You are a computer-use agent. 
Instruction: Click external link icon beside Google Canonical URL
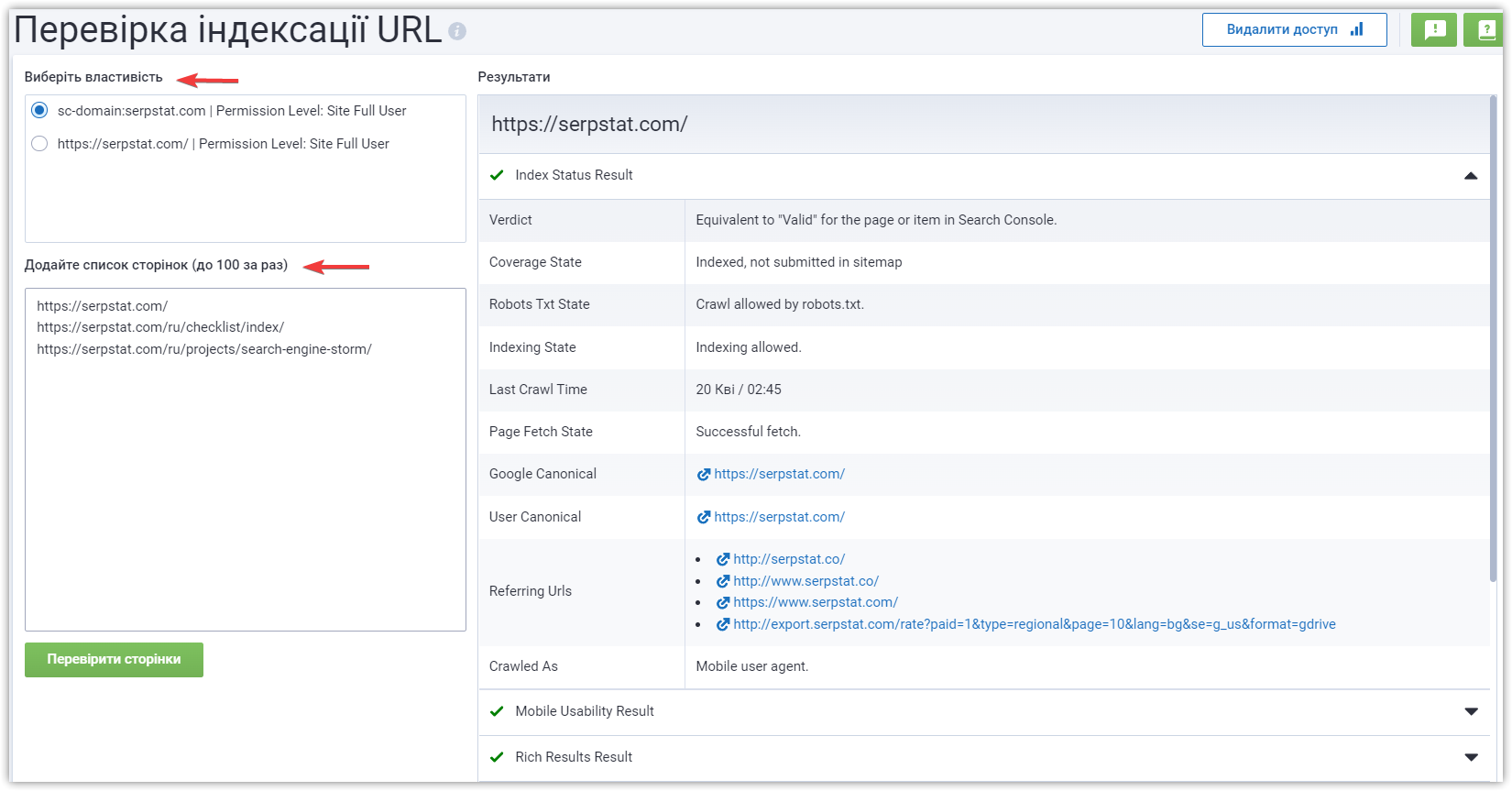tap(704, 475)
